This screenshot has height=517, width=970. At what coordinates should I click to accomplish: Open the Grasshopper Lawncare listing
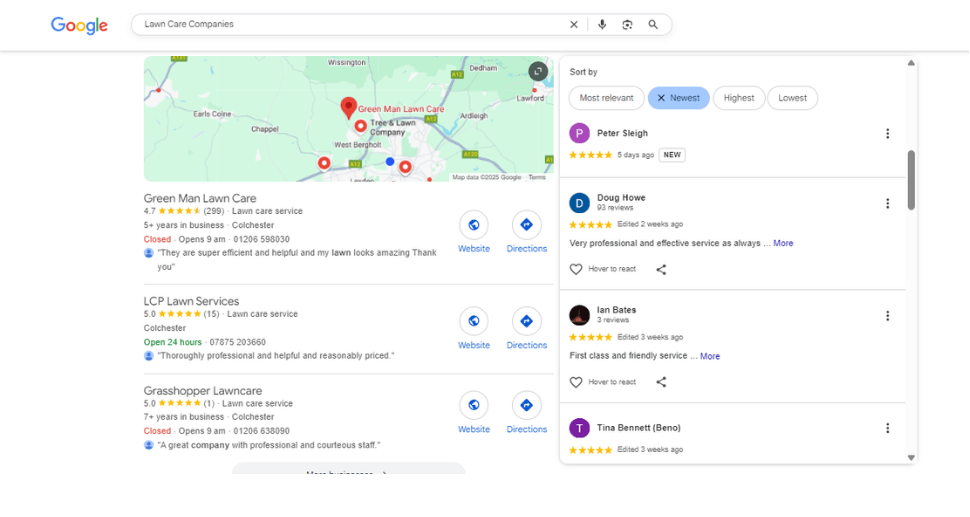point(203,391)
